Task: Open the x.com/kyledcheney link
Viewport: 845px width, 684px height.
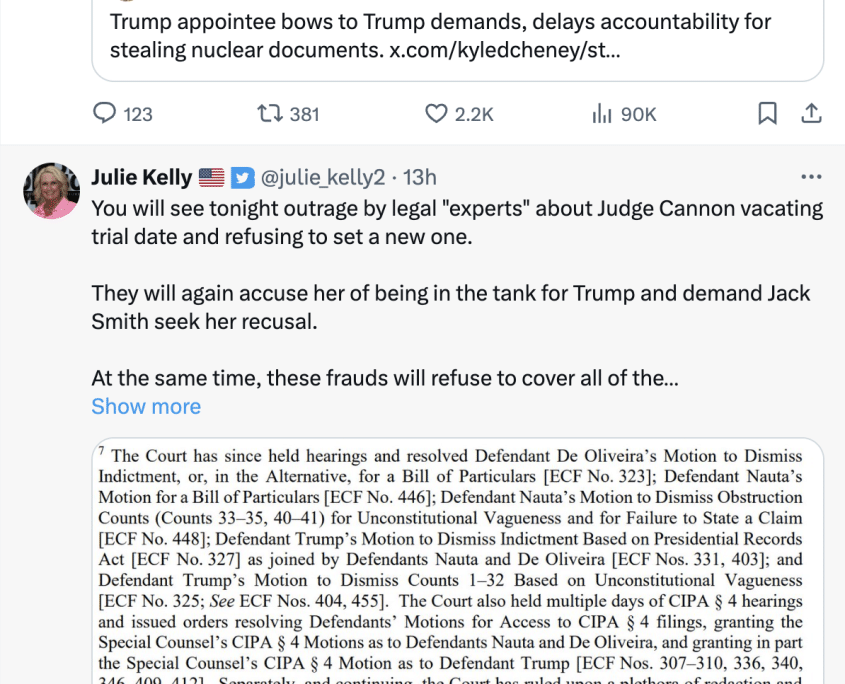Action: 504,50
